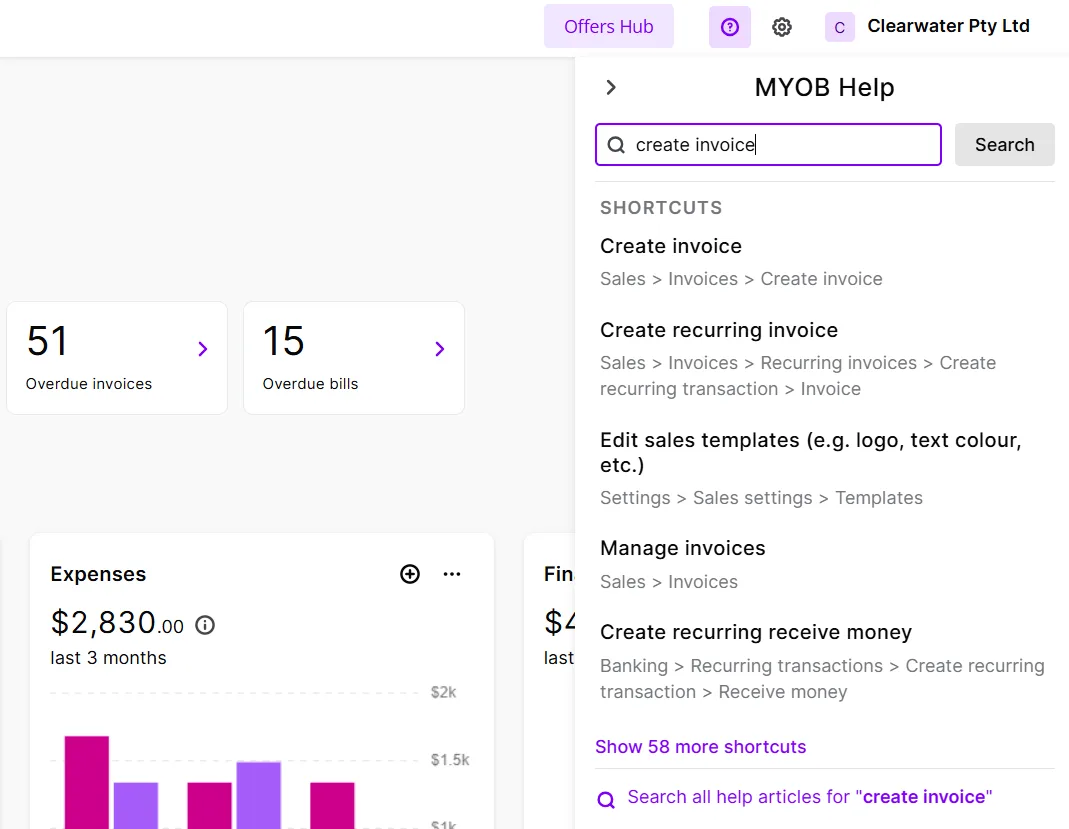Click Show 58 more shortcuts
1069x829 pixels.
click(700, 747)
